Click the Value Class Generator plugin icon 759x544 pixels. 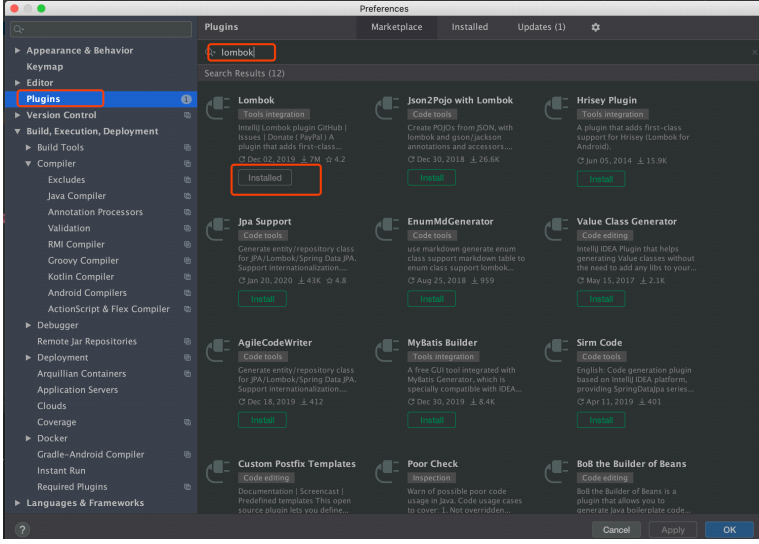[x=557, y=229]
